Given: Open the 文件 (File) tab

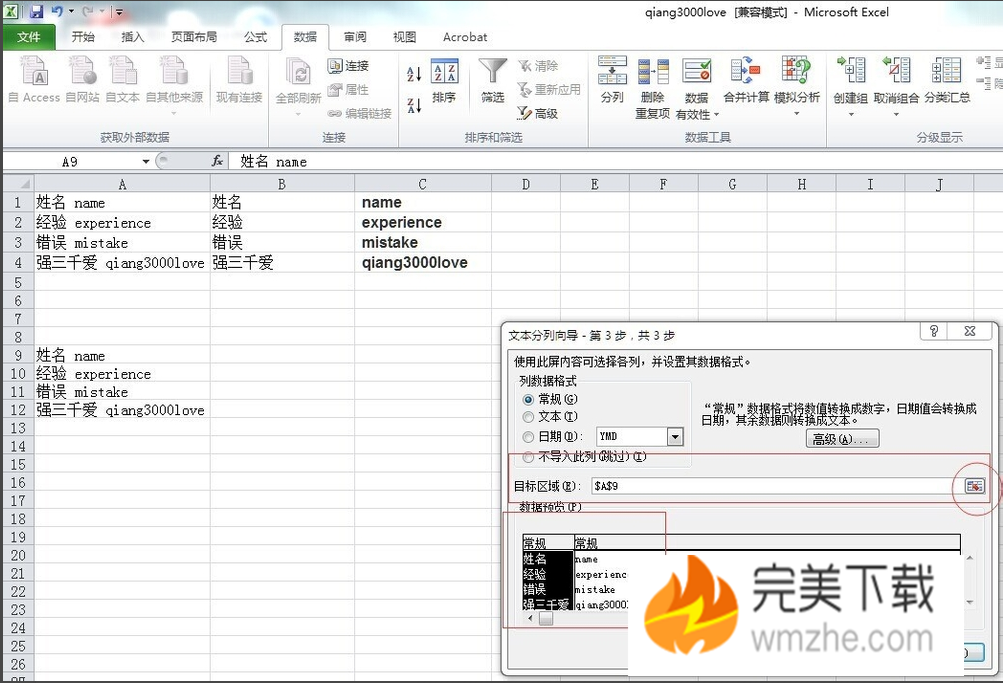Looking at the screenshot, I should tap(29, 37).
